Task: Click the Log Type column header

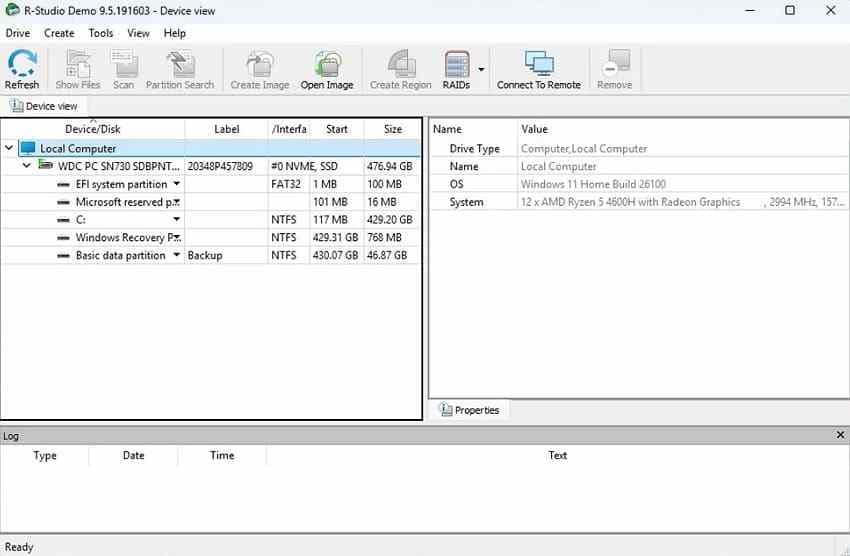Action: pyautogui.click(x=45, y=455)
